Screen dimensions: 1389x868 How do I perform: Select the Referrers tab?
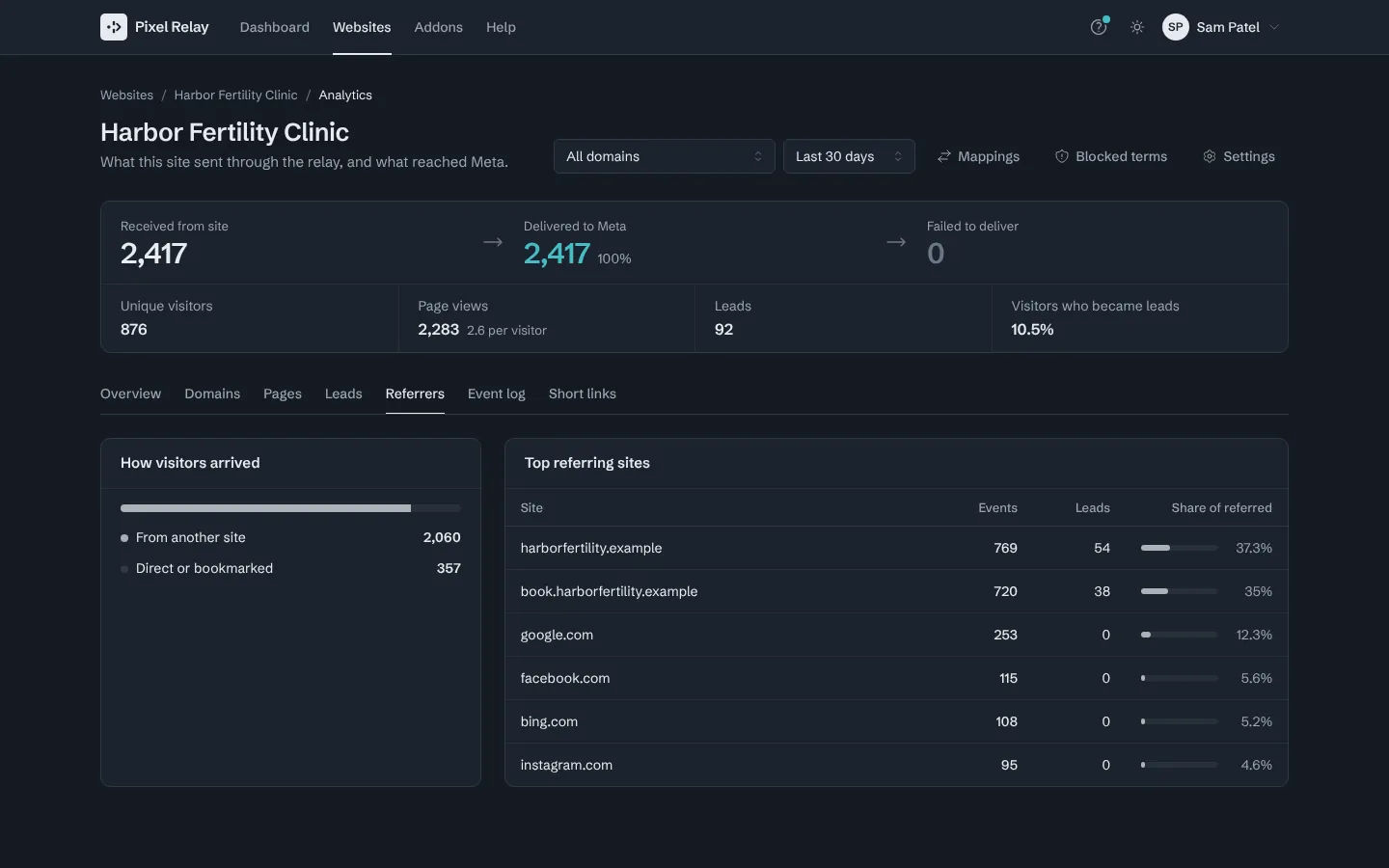(415, 393)
